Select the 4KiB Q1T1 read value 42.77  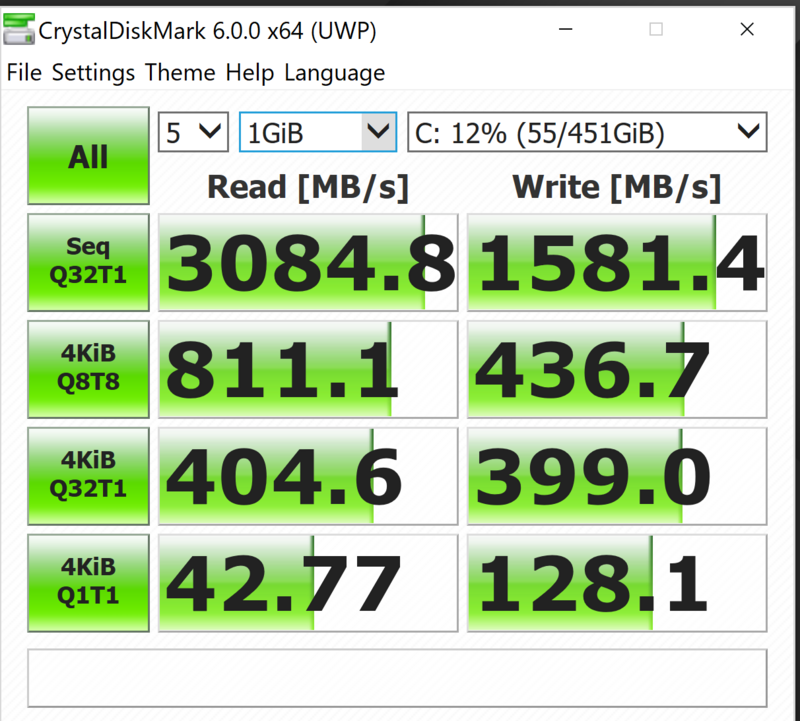(x=308, y=583)
